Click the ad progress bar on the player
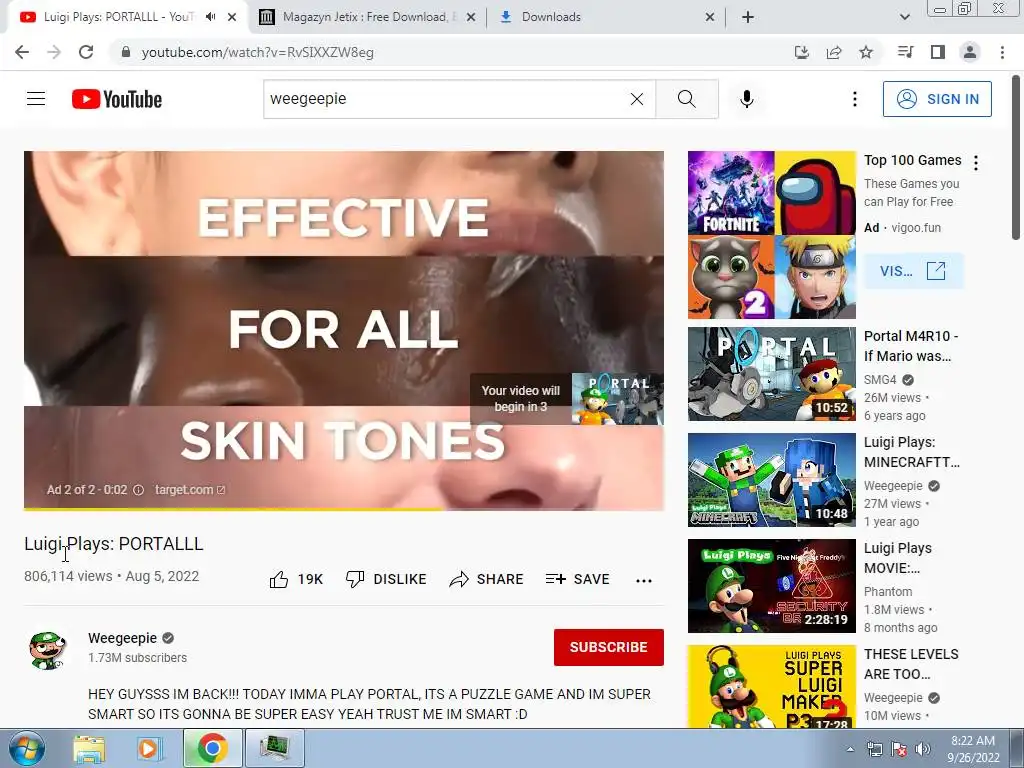The image size is (1024, 768). 344,509
